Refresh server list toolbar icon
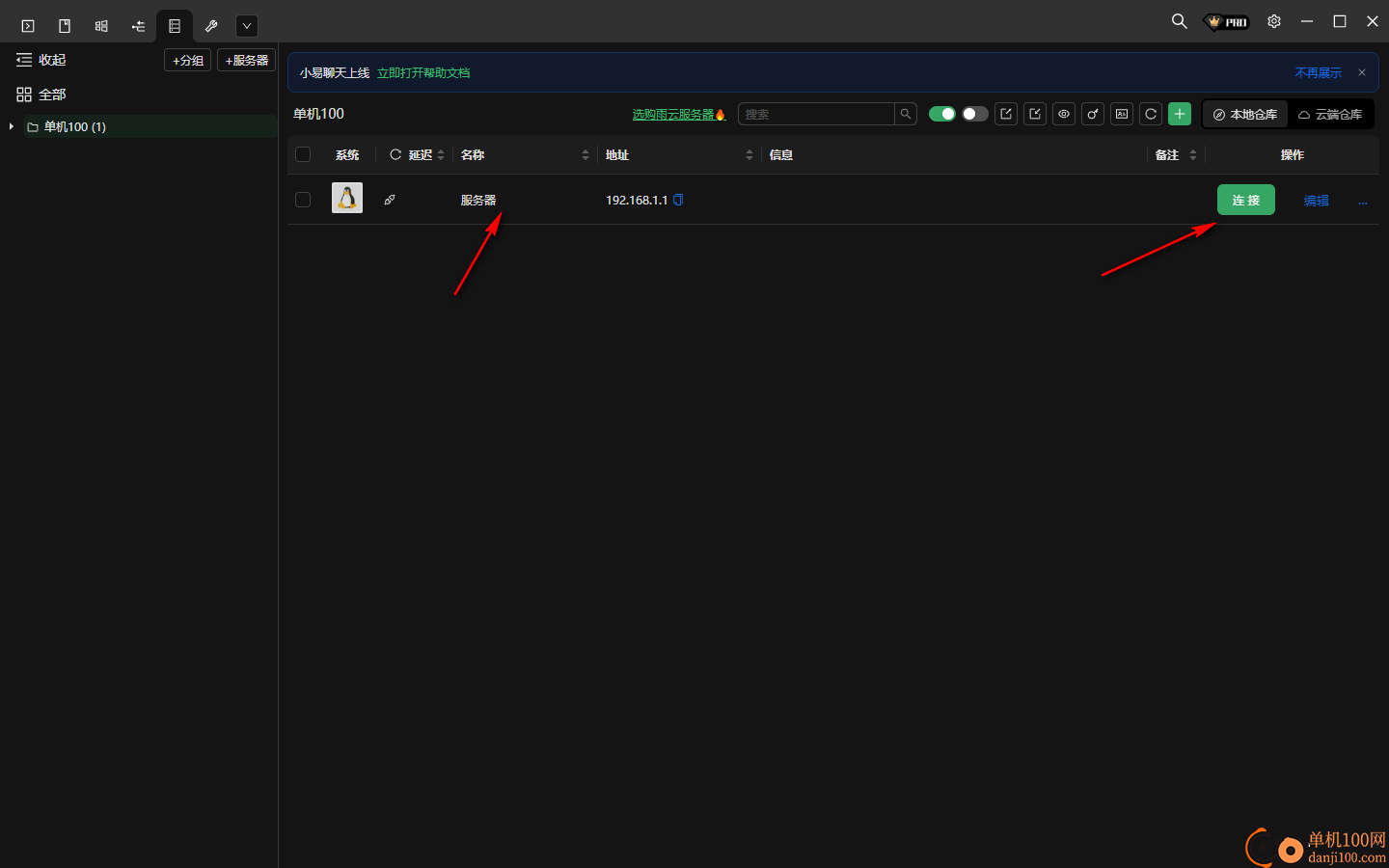This screenshot has width=1389, height=868. [x=1151, y=114]
